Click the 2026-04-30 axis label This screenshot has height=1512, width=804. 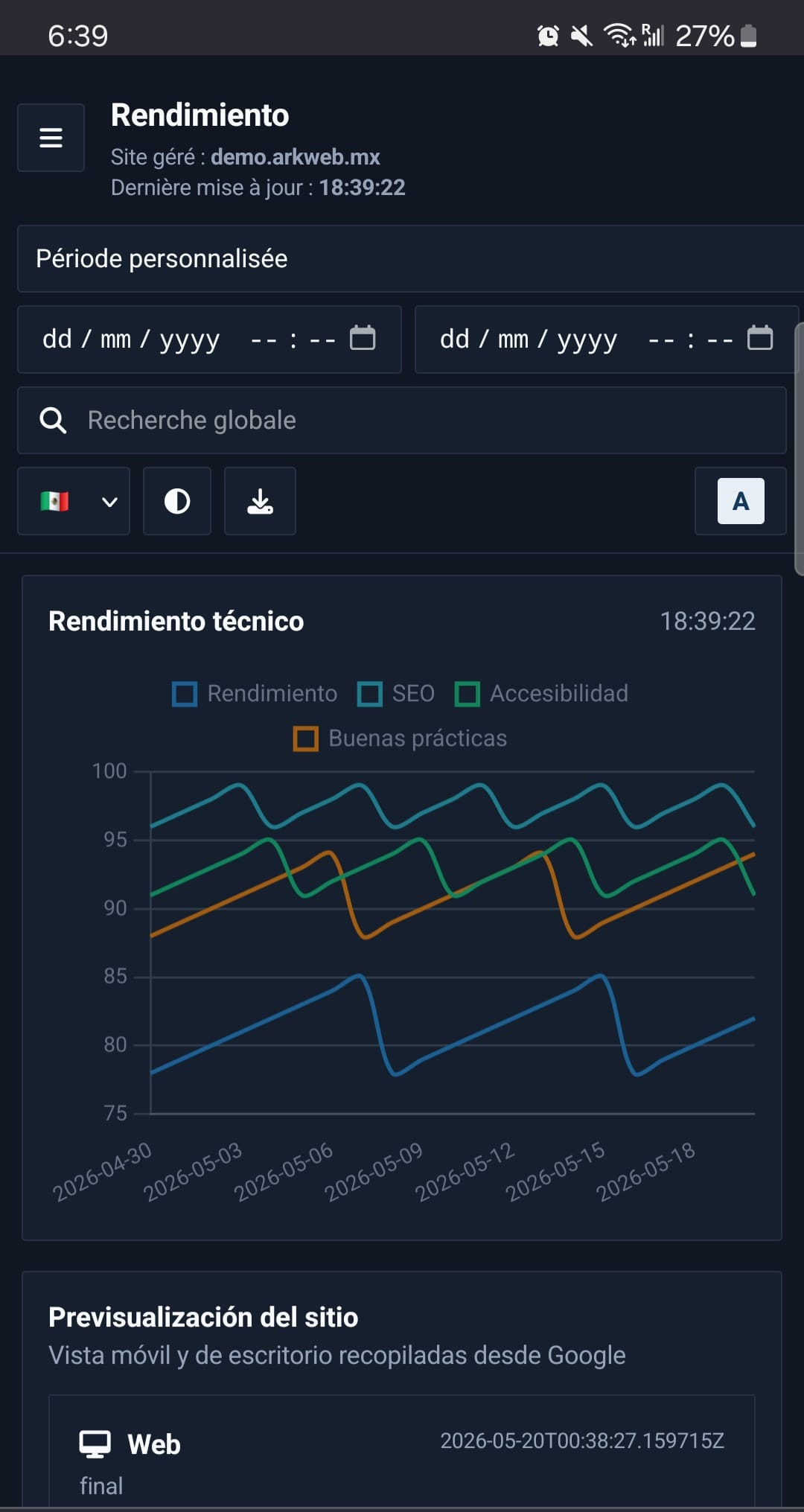click(x=103, y=1171)
